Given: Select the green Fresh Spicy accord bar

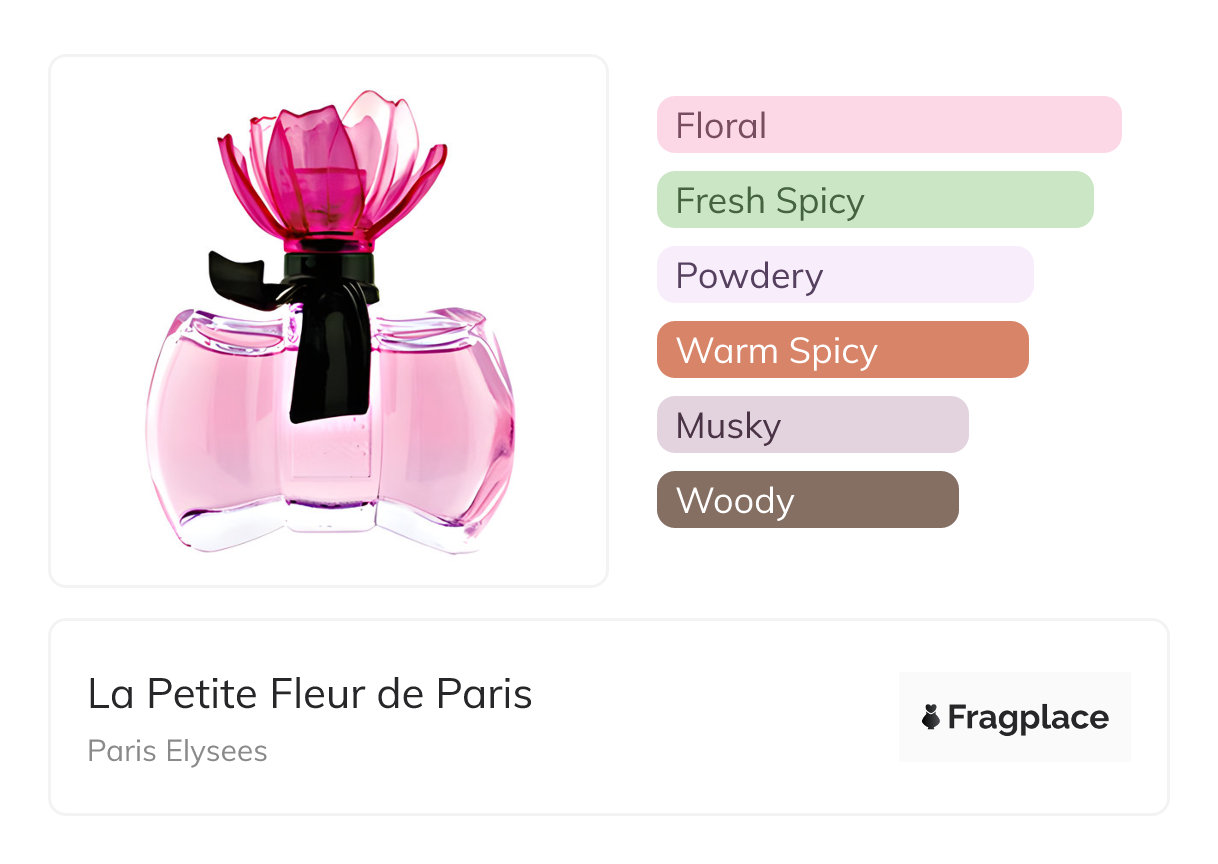Looking at the screenshot, I should click(x=875, y=200).
